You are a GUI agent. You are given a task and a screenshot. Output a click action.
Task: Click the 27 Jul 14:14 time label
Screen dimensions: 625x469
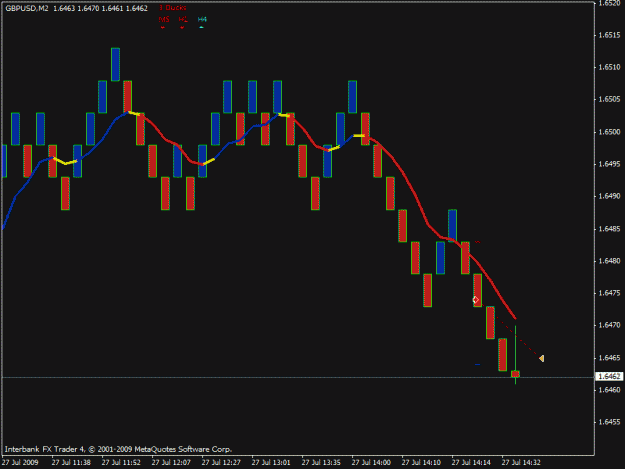(x=471, y=462)
